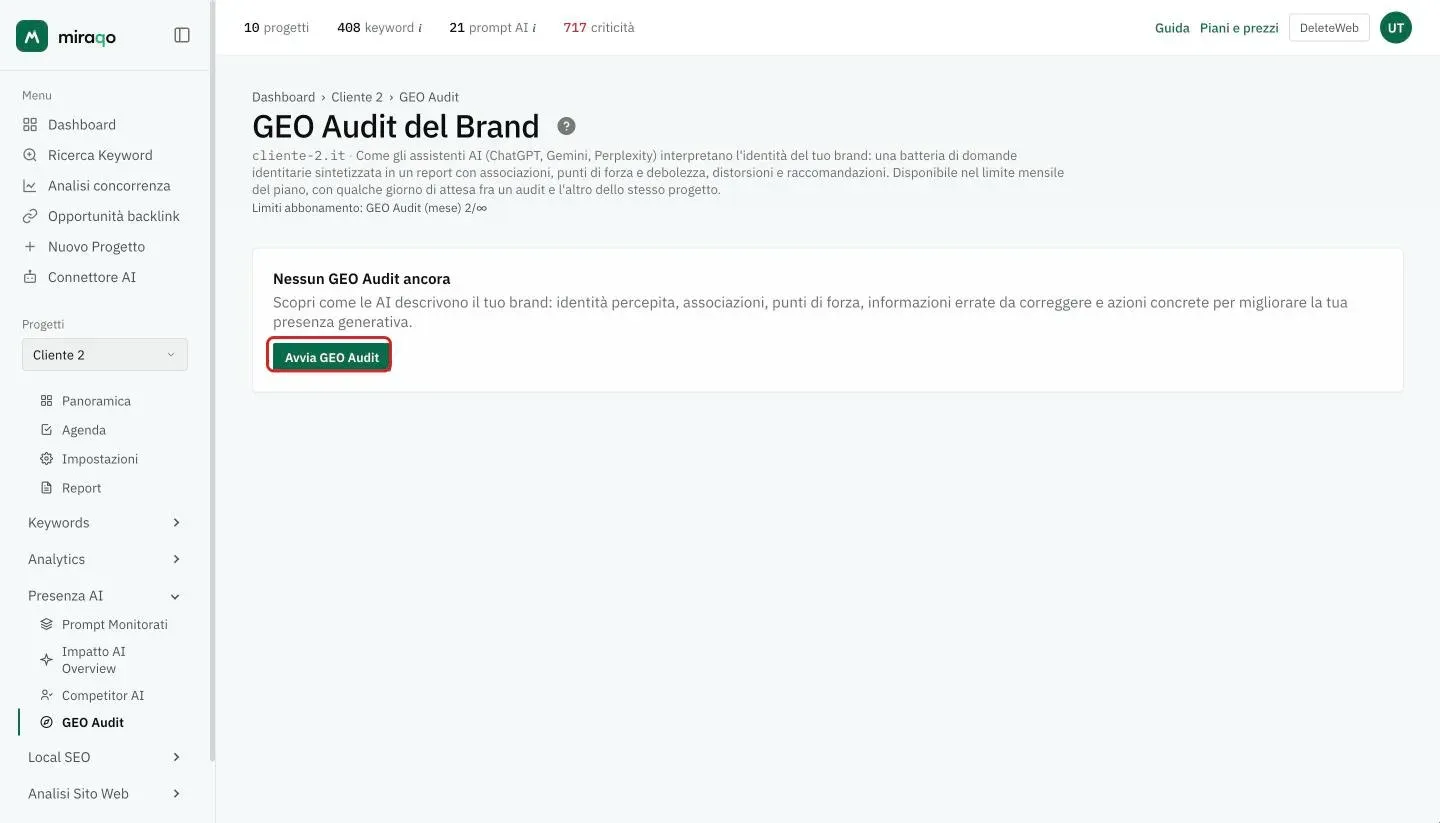Click the DeleteWeb button
1440x823 pixels.
click(x=1329, y=28)
